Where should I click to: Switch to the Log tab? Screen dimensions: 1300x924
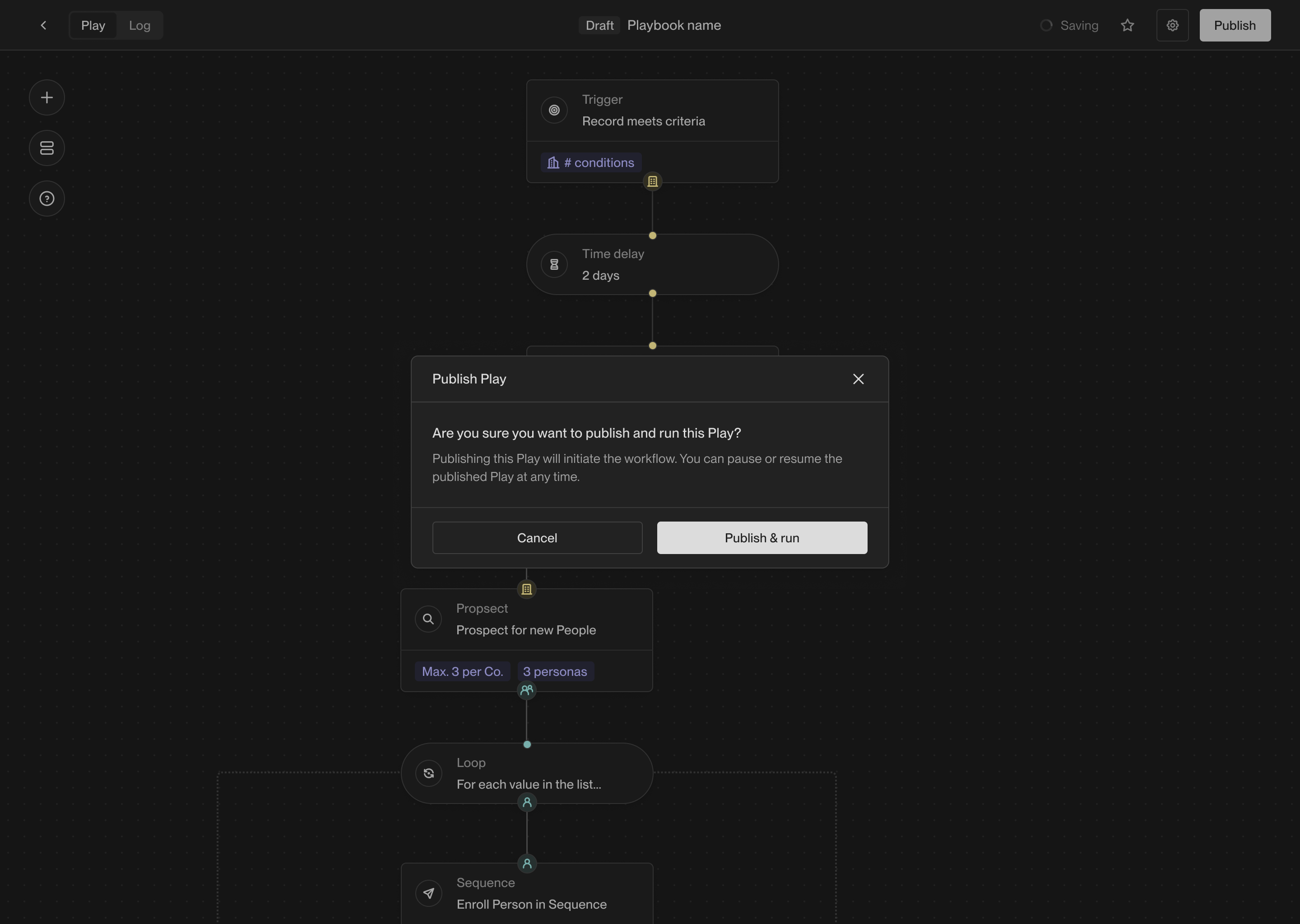click(x=139, y=25)
